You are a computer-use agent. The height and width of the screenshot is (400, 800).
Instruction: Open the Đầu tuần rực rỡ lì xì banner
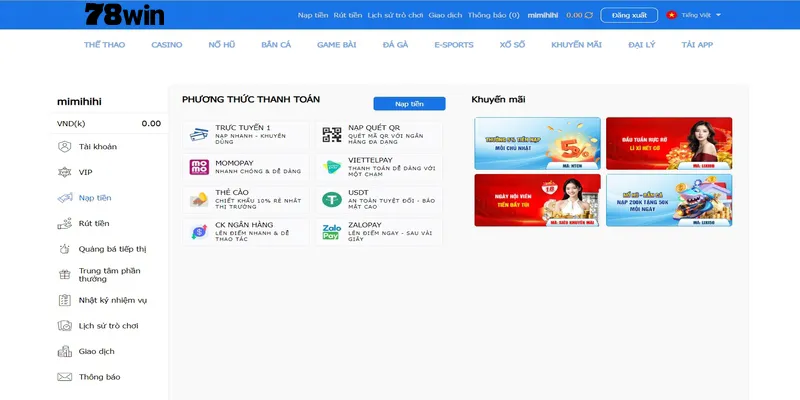pyautogui.click(x=669, y=143)
